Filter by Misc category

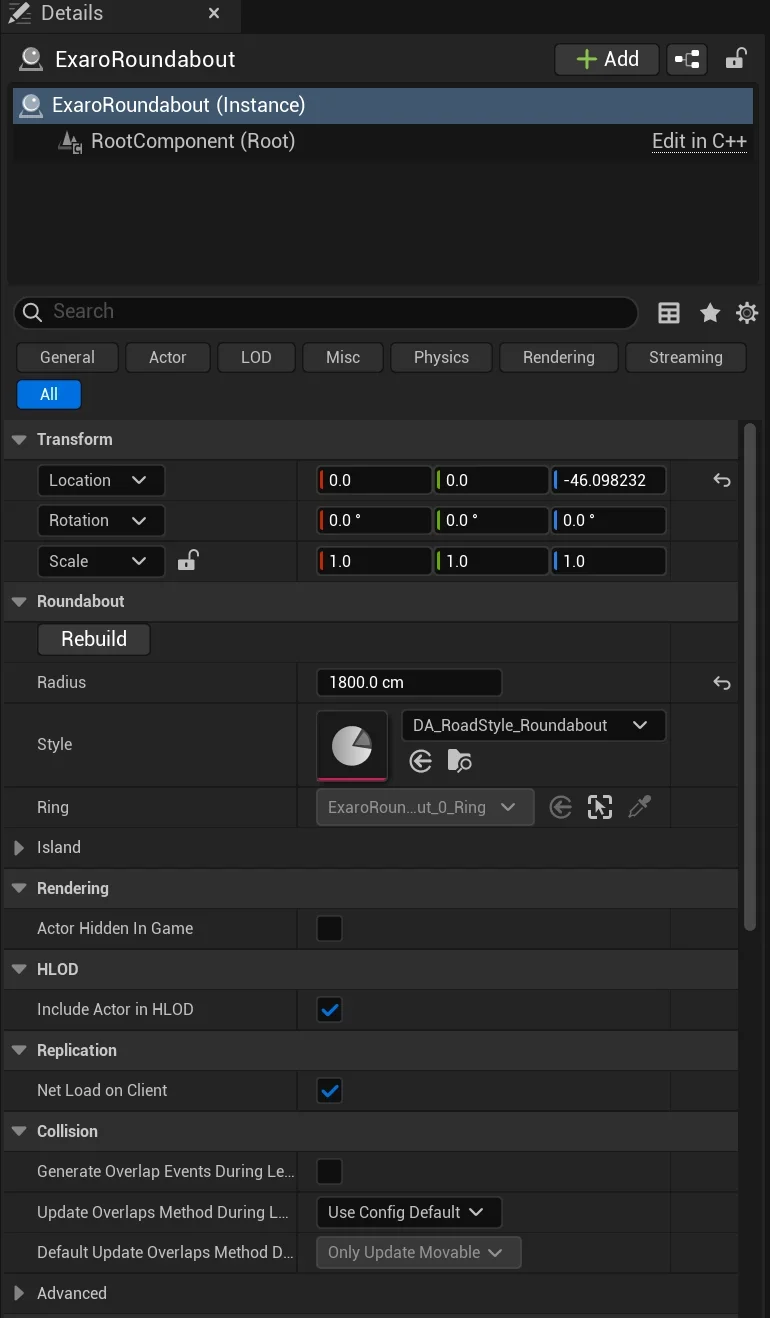pyautogui.click(x=343, y=357)
